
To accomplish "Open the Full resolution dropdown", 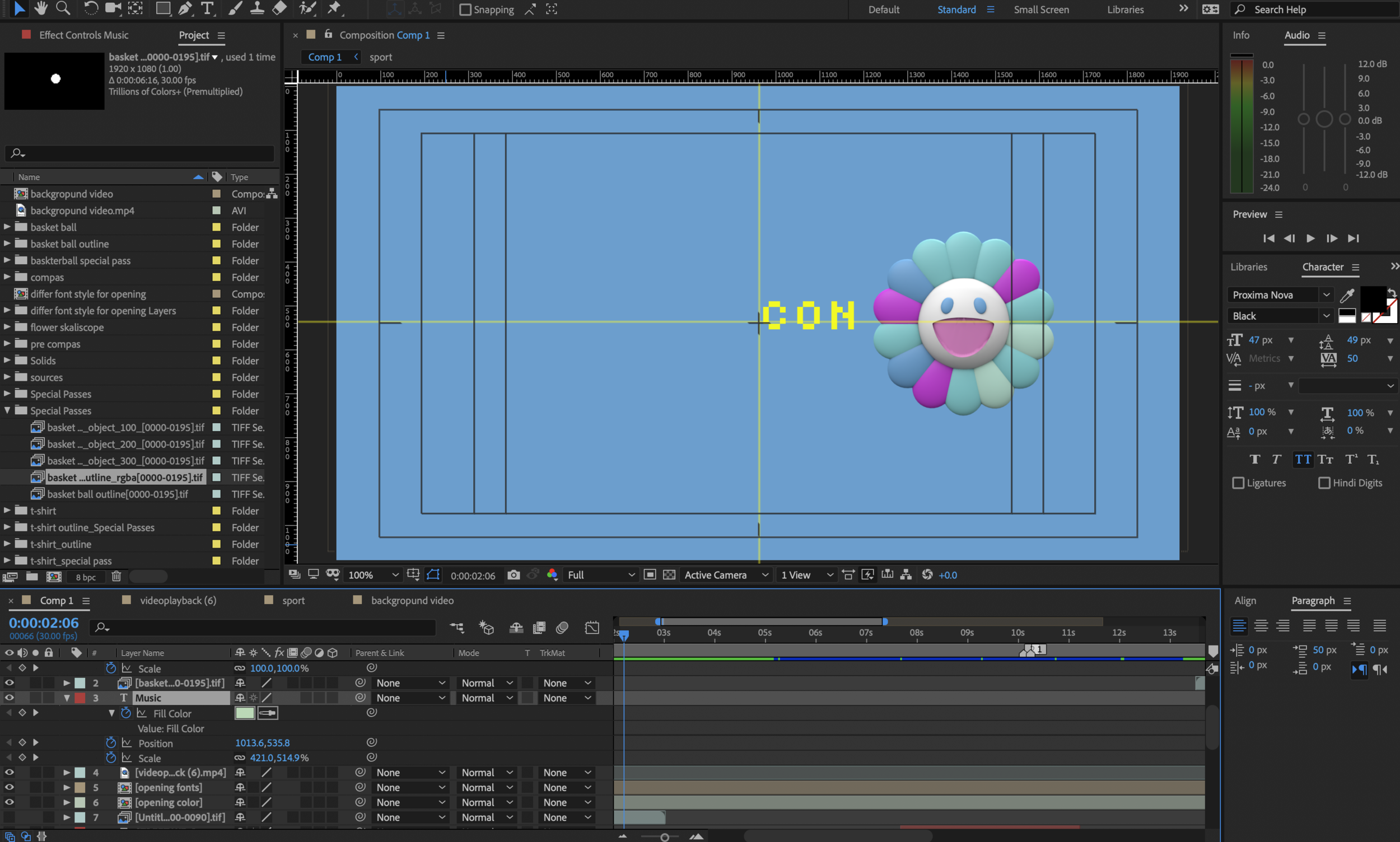I will coord(600,575).
